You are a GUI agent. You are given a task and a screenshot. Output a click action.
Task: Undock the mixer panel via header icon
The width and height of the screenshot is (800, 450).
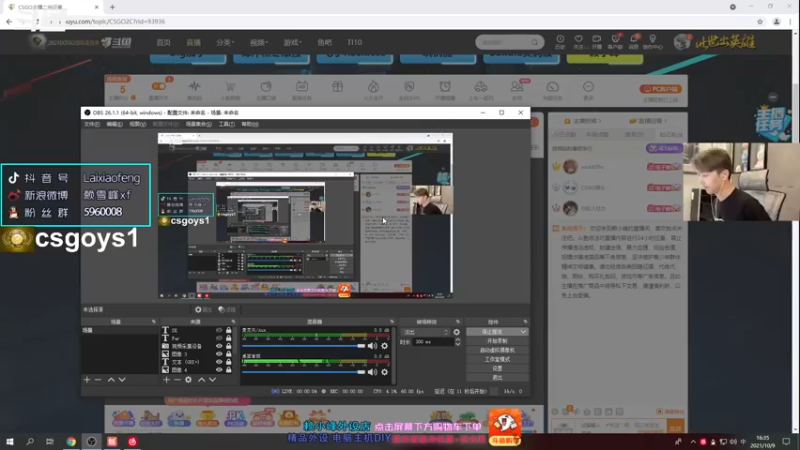392,322
